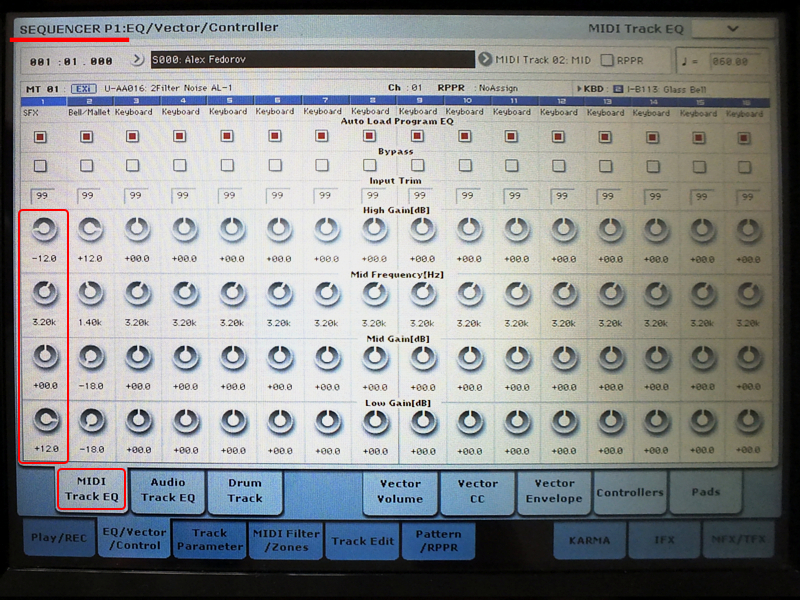Screen dimensions: 800x600
Task: Select track 1 Mid Gain knob
Action: point(45,356)
